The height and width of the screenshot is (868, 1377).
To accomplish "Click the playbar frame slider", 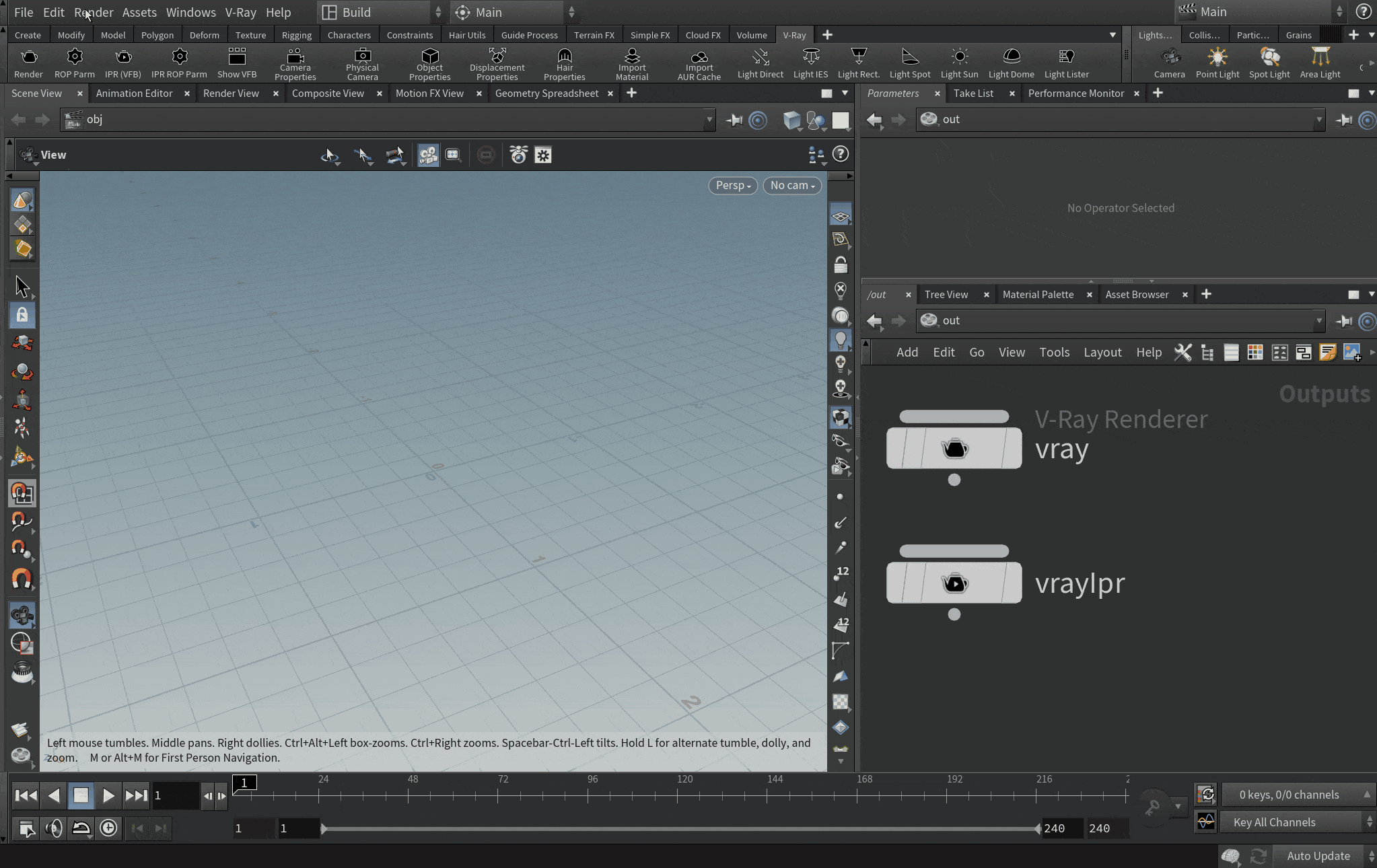I will click(325, 828).
